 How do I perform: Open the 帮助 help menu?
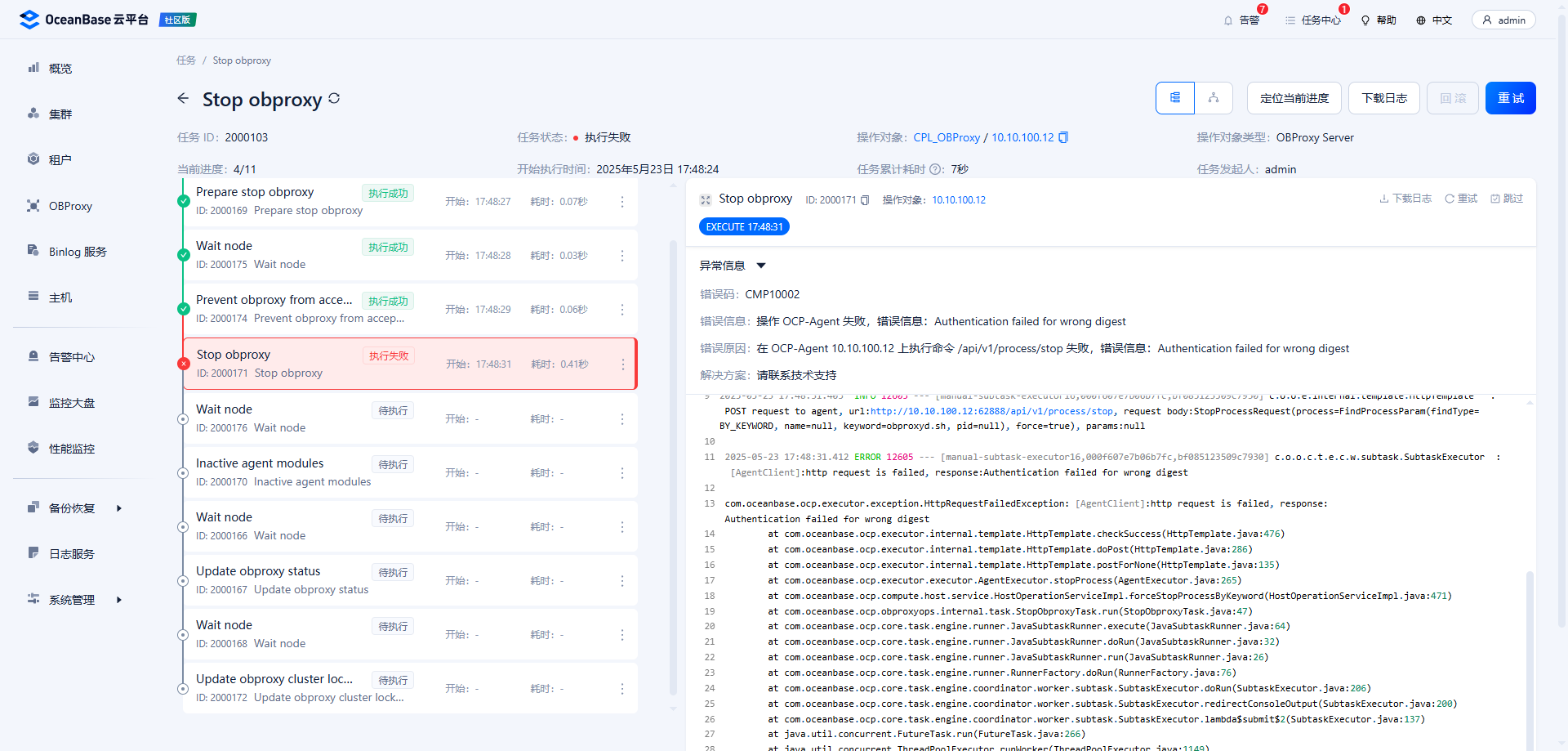[1379, 20]
